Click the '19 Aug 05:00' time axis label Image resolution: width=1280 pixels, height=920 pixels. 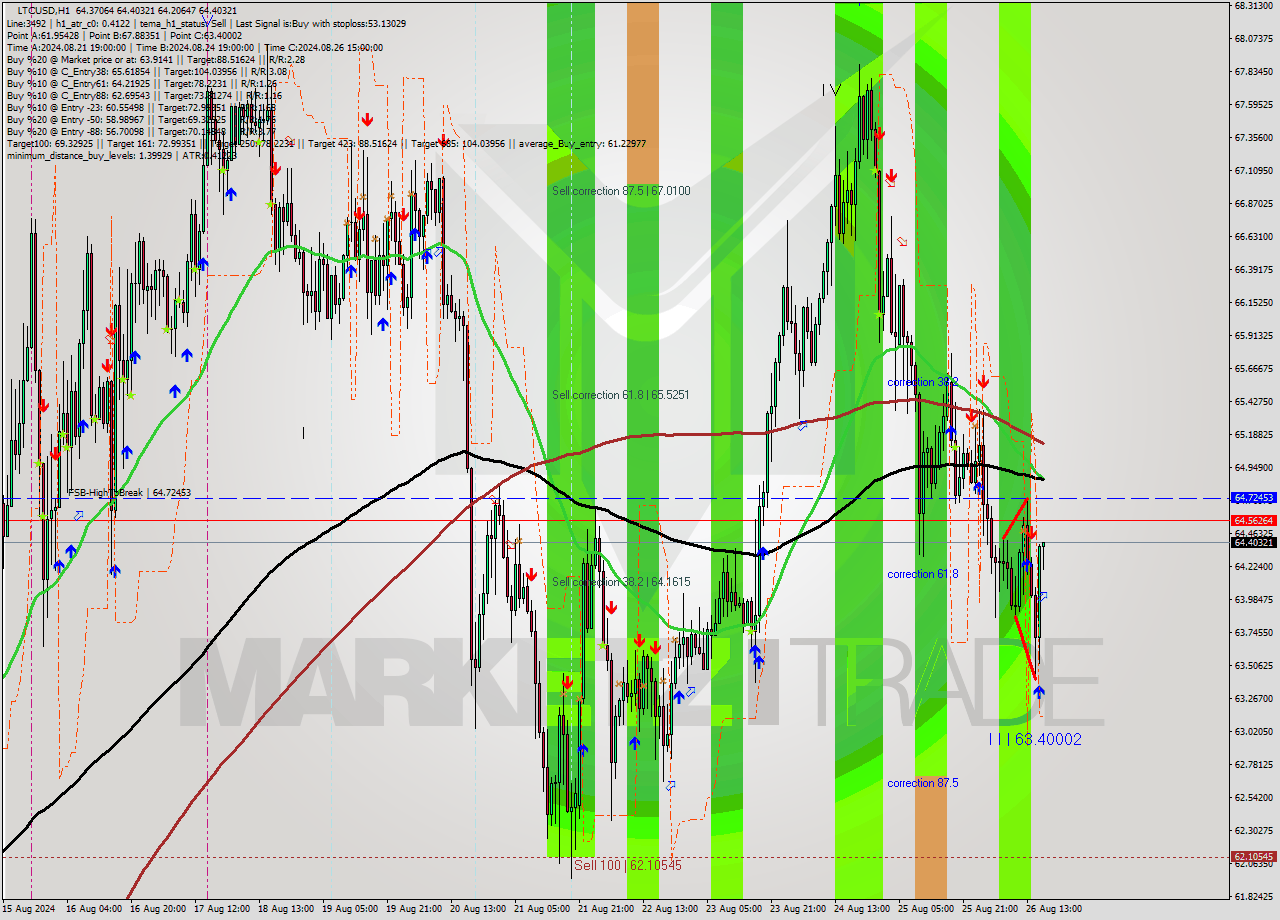[351, 909]
